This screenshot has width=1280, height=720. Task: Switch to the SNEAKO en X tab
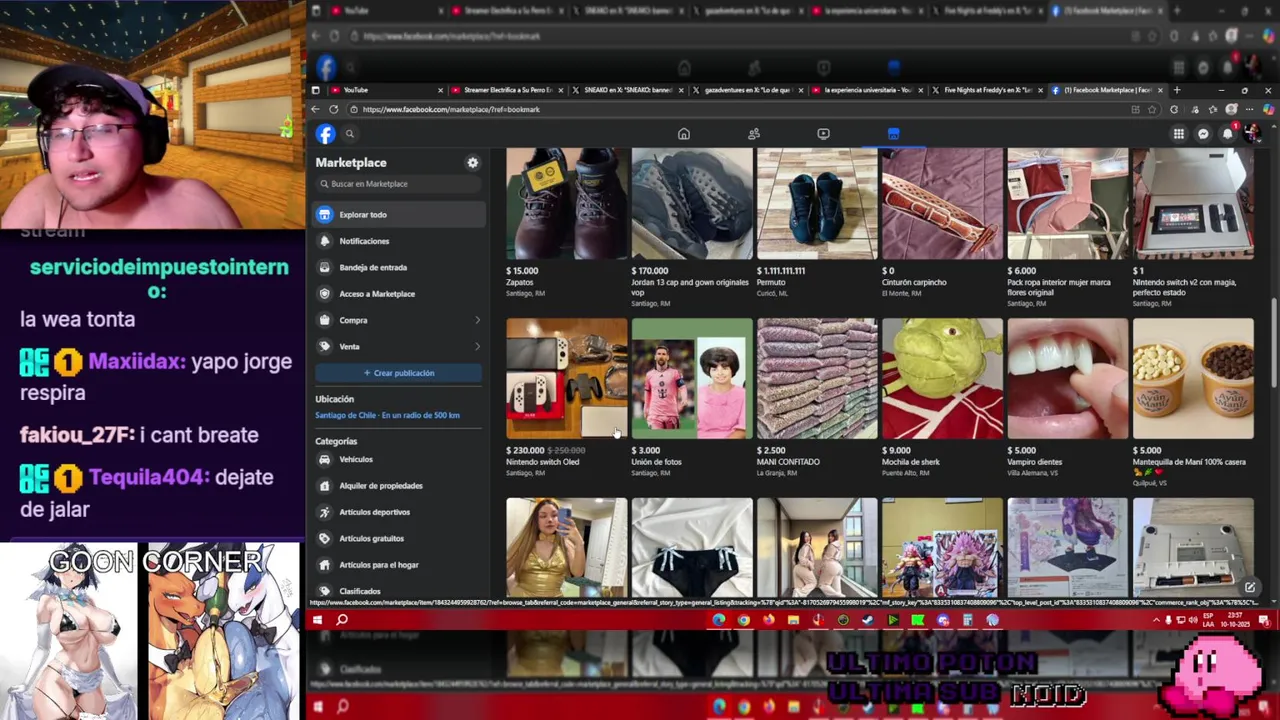[x=628, y=90]
